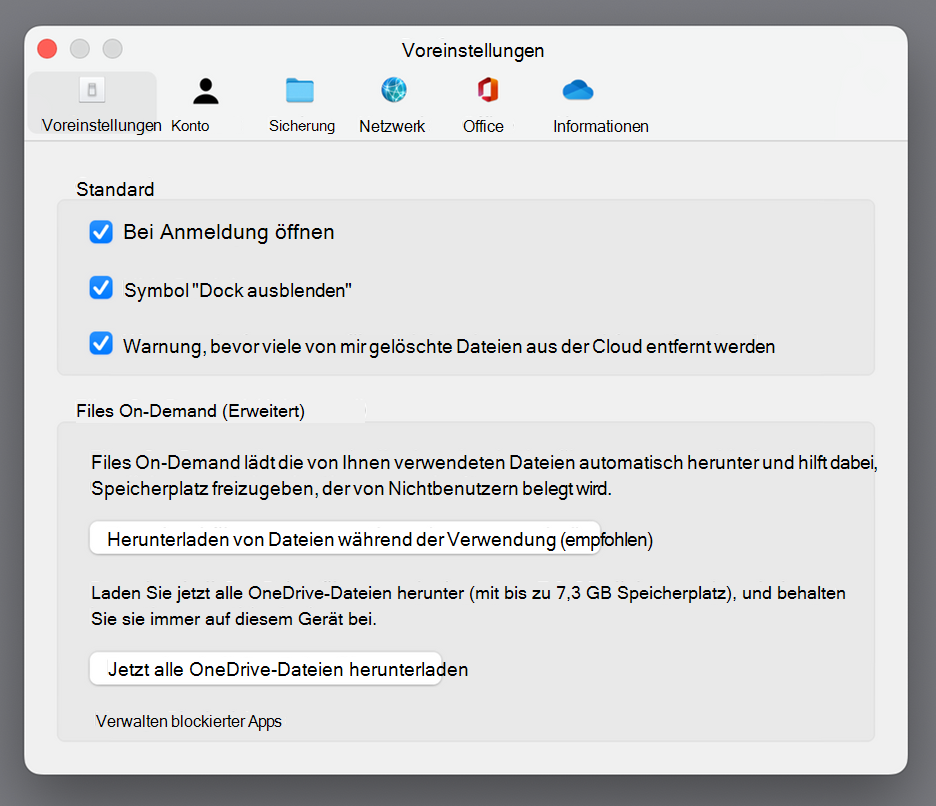Click the Standard section heading

(x=115, y=189)
